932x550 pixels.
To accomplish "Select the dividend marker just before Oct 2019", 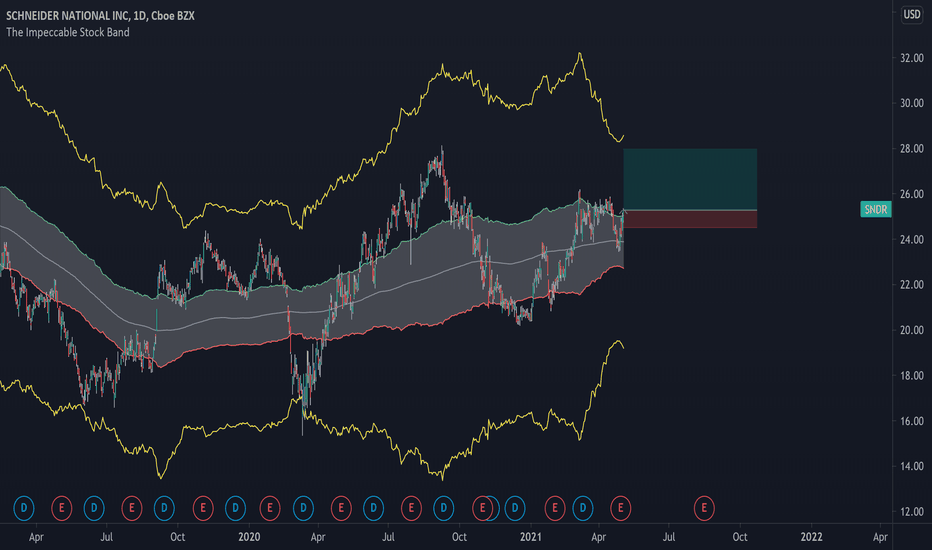I will pos(164,508).
